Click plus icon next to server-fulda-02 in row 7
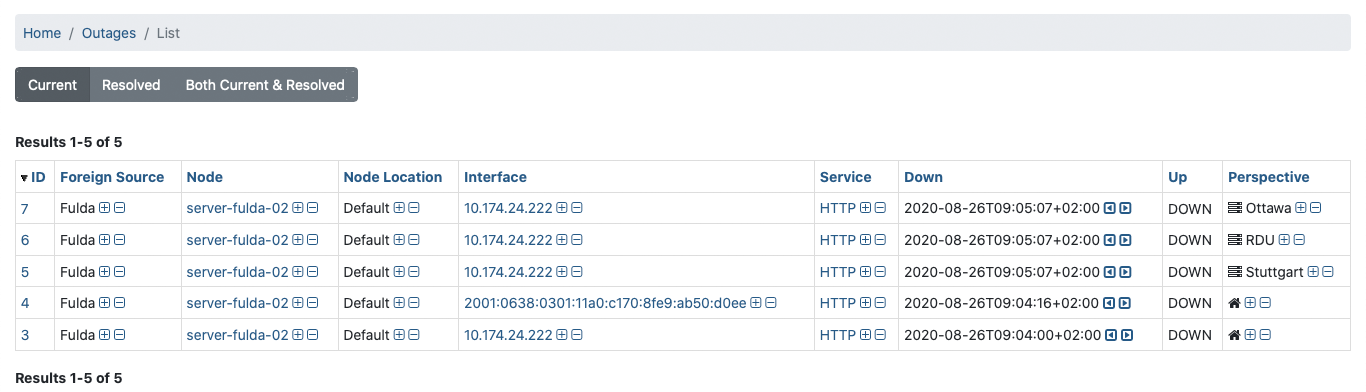1366x392 pixels. pyautogui.click(x=297, y=208)
